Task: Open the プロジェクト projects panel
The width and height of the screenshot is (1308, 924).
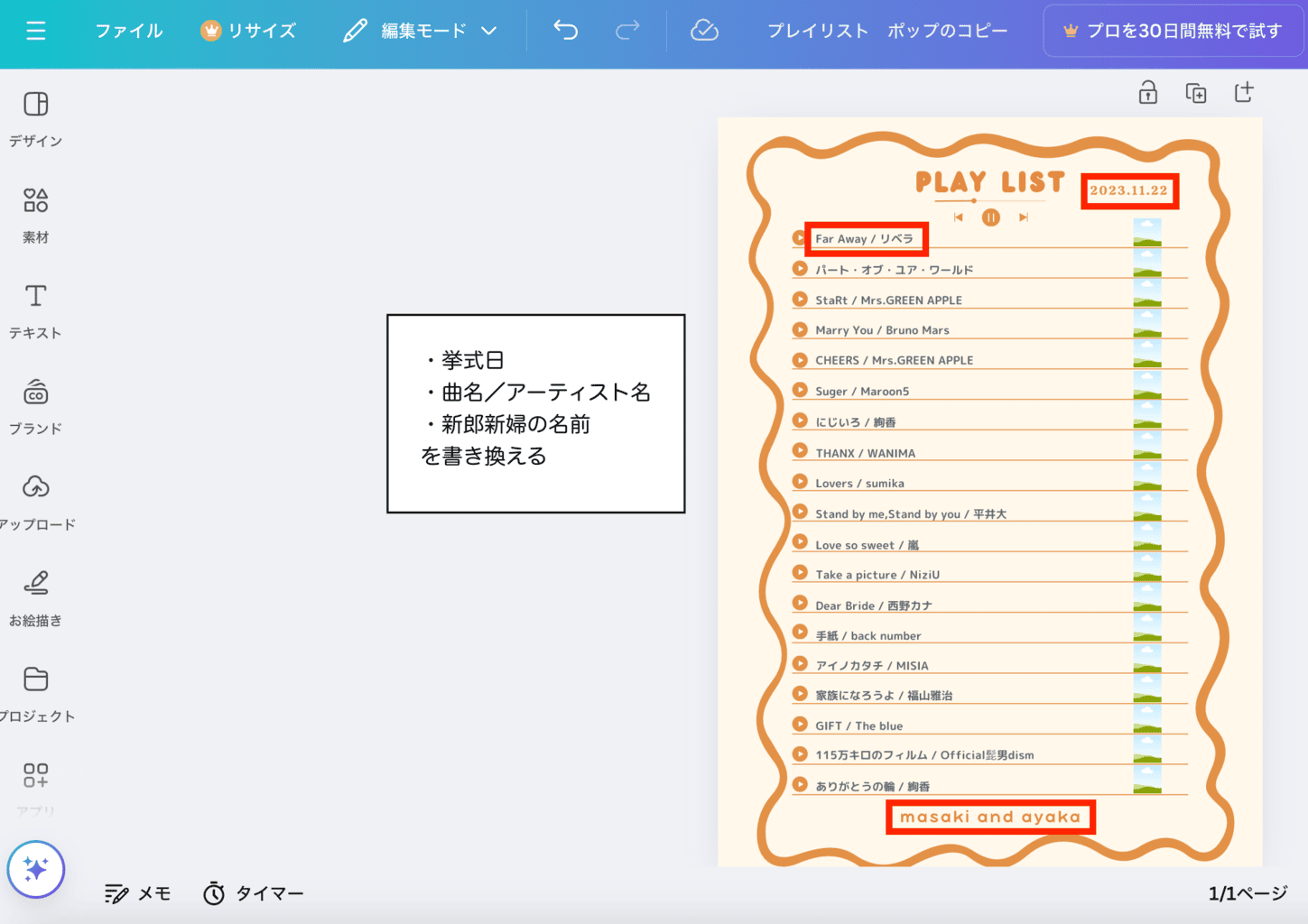Action: pyautogui.click(x=36, y=693)
